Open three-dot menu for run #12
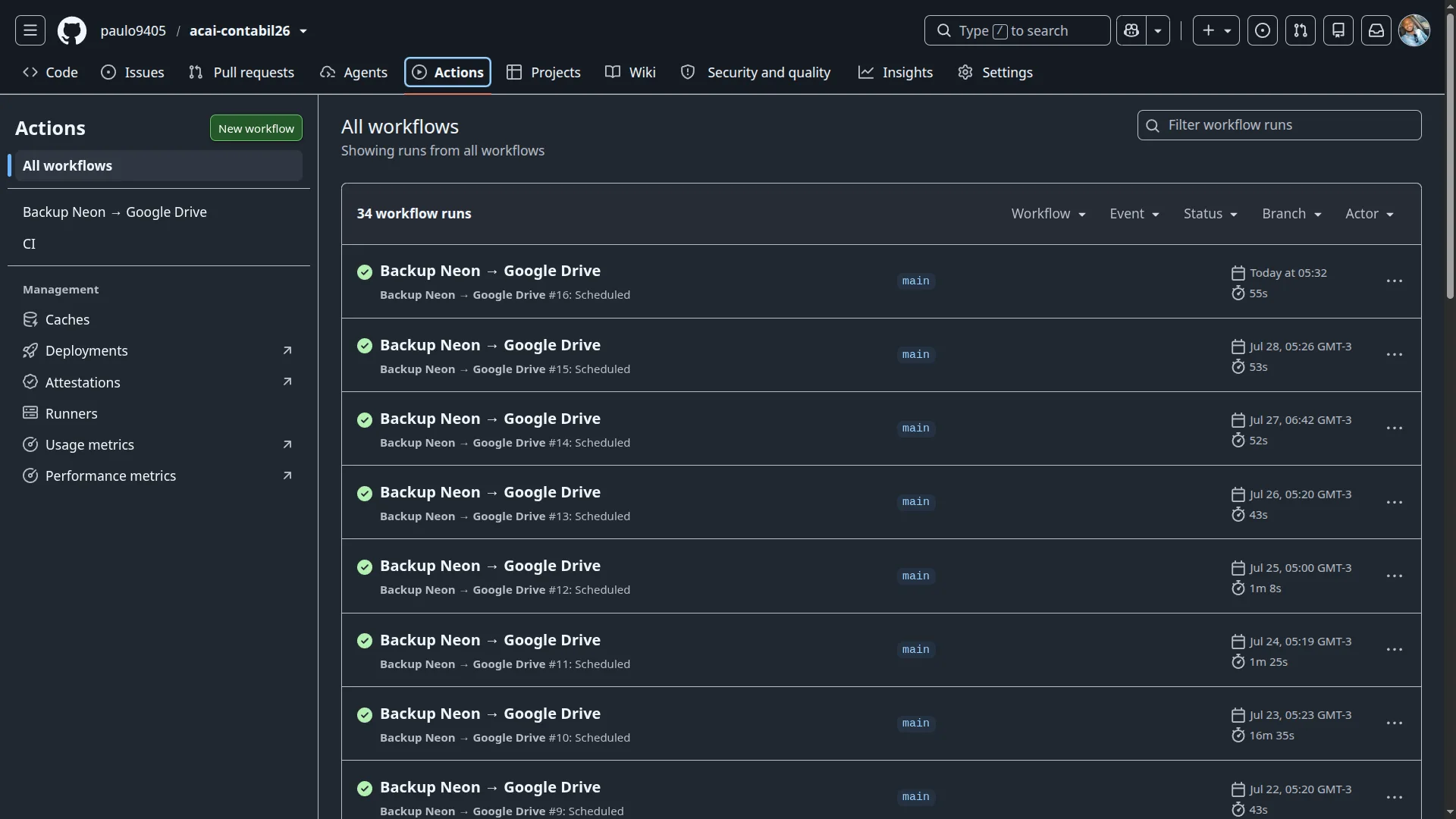The width and height of the screenshot is (1456, 819). point(1394,576)
